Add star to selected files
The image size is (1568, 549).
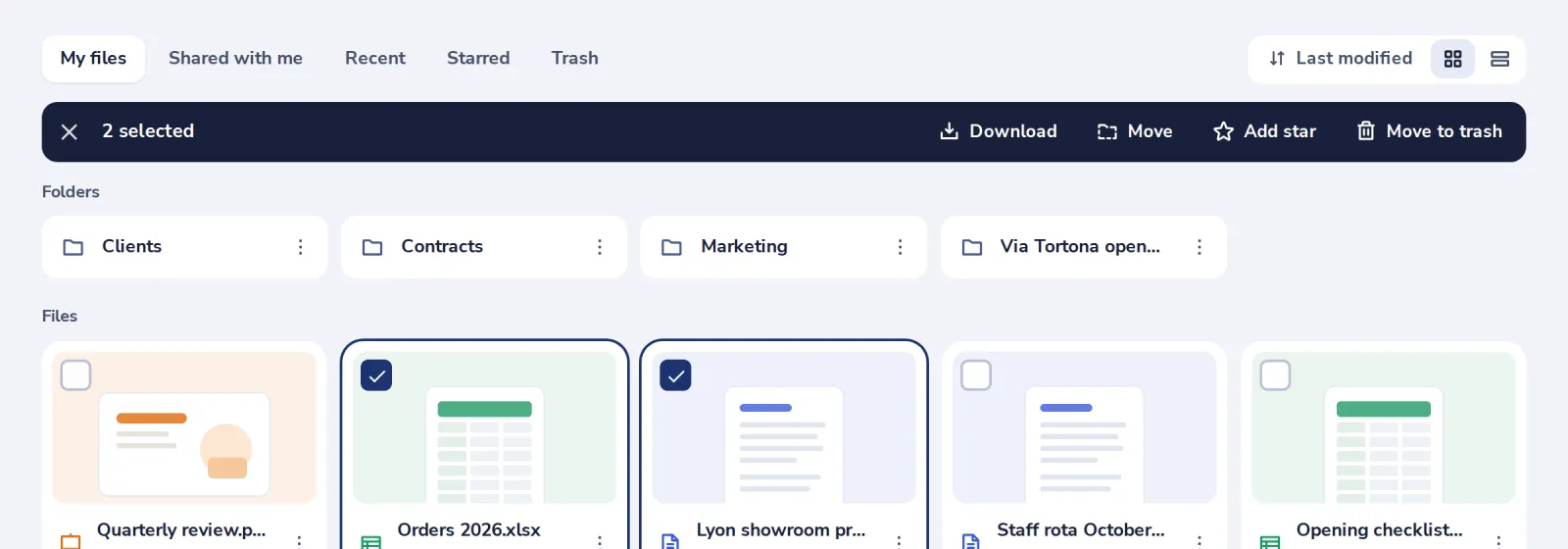point(1264,131)
